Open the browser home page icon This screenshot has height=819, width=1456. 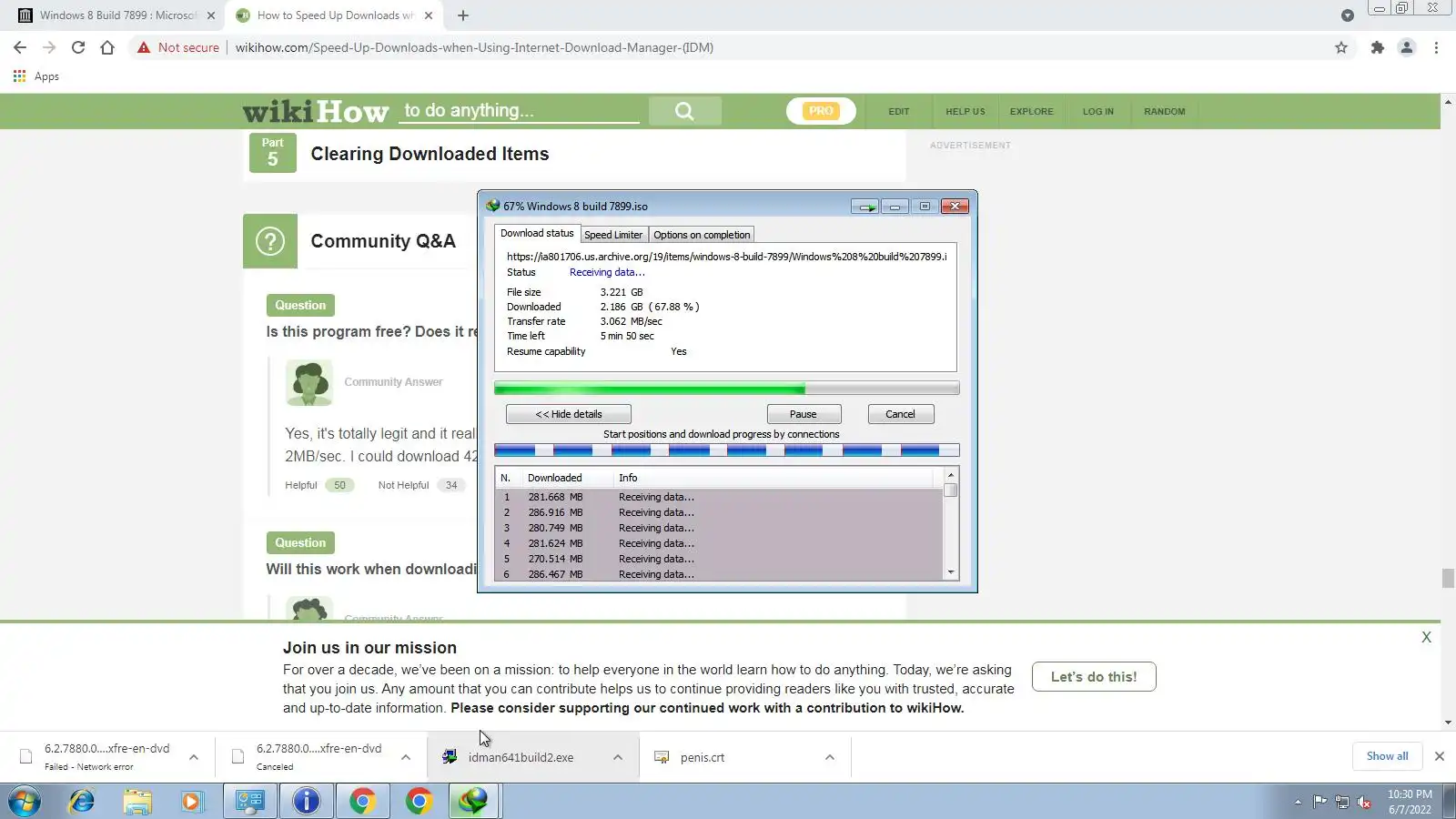click(107, 47)
